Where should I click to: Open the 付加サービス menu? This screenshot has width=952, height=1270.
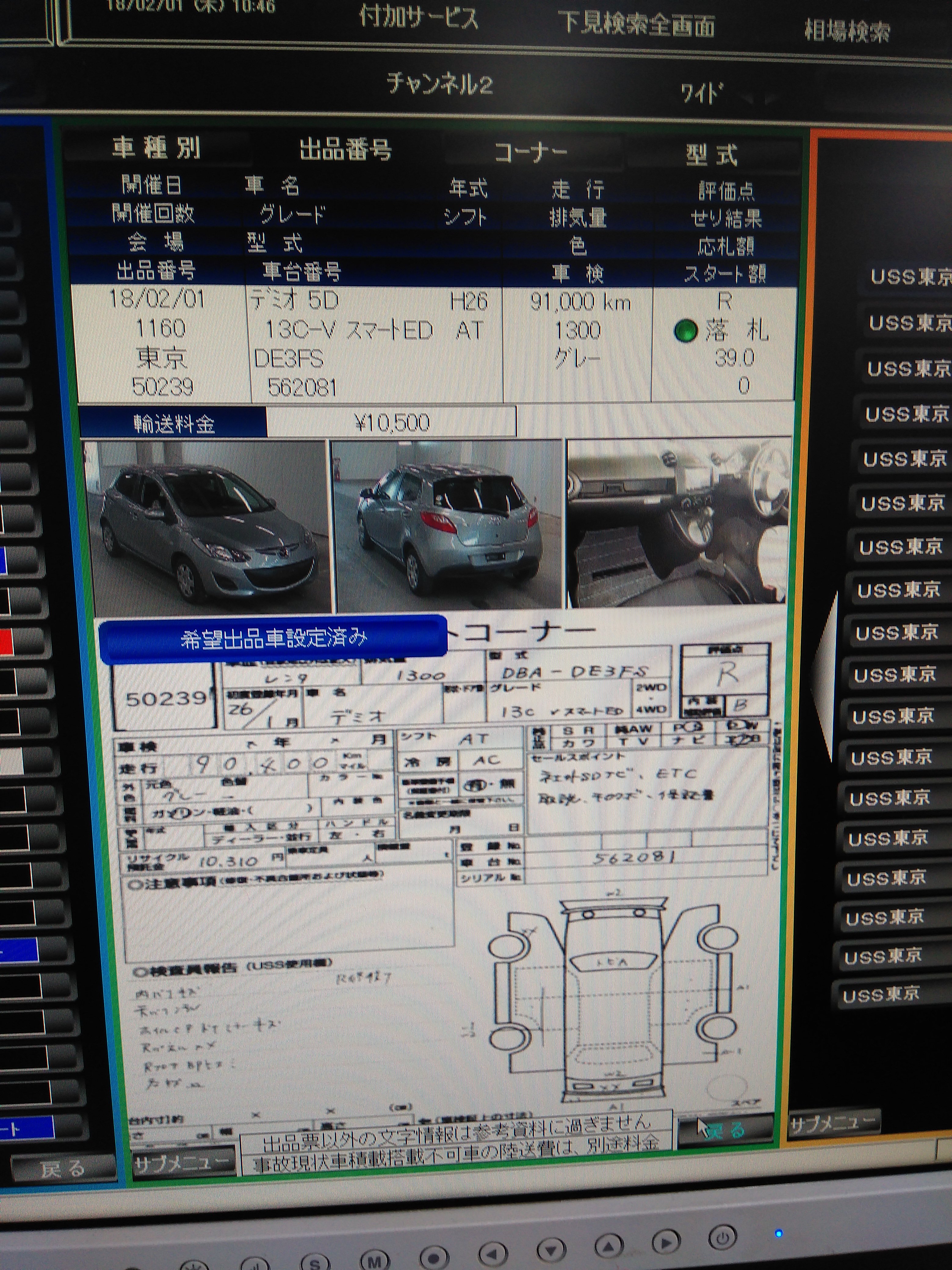[418, 18]
